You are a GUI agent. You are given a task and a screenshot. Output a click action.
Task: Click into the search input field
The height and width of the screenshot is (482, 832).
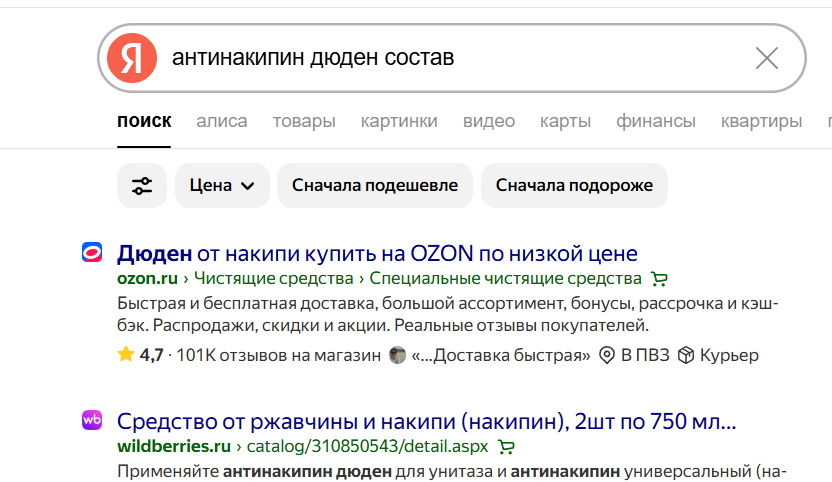450,58
